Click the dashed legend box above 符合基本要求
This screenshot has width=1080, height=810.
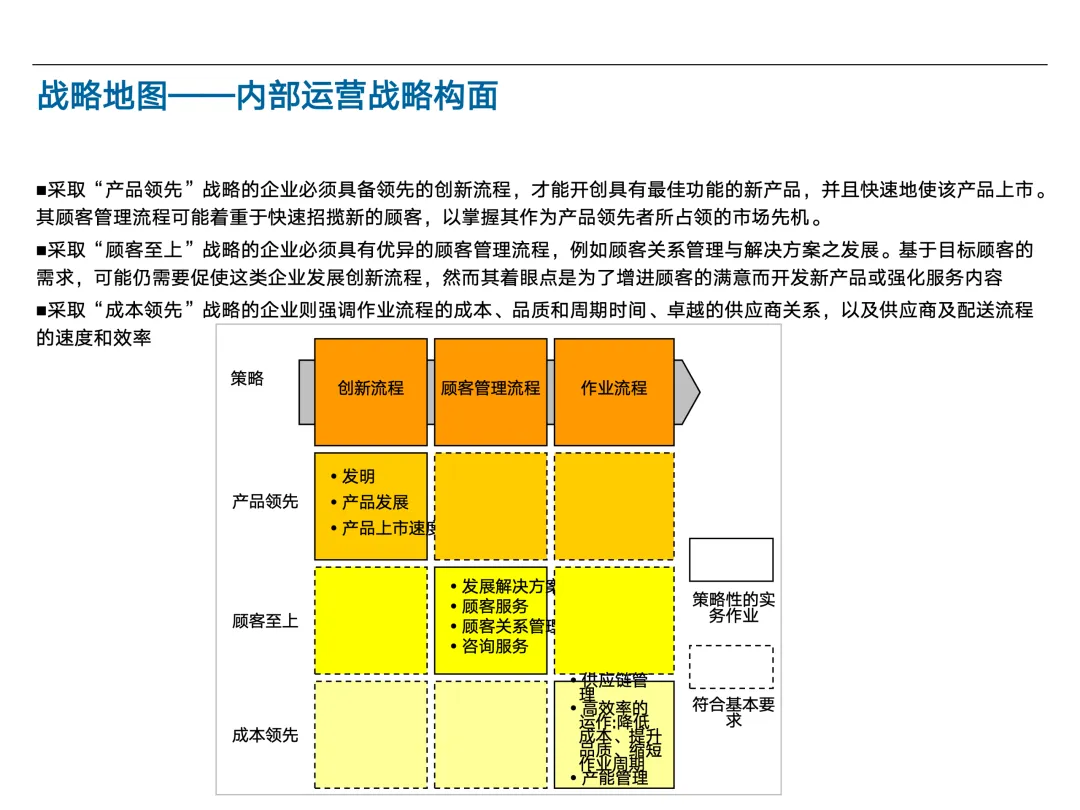click(x=731, y=667)
